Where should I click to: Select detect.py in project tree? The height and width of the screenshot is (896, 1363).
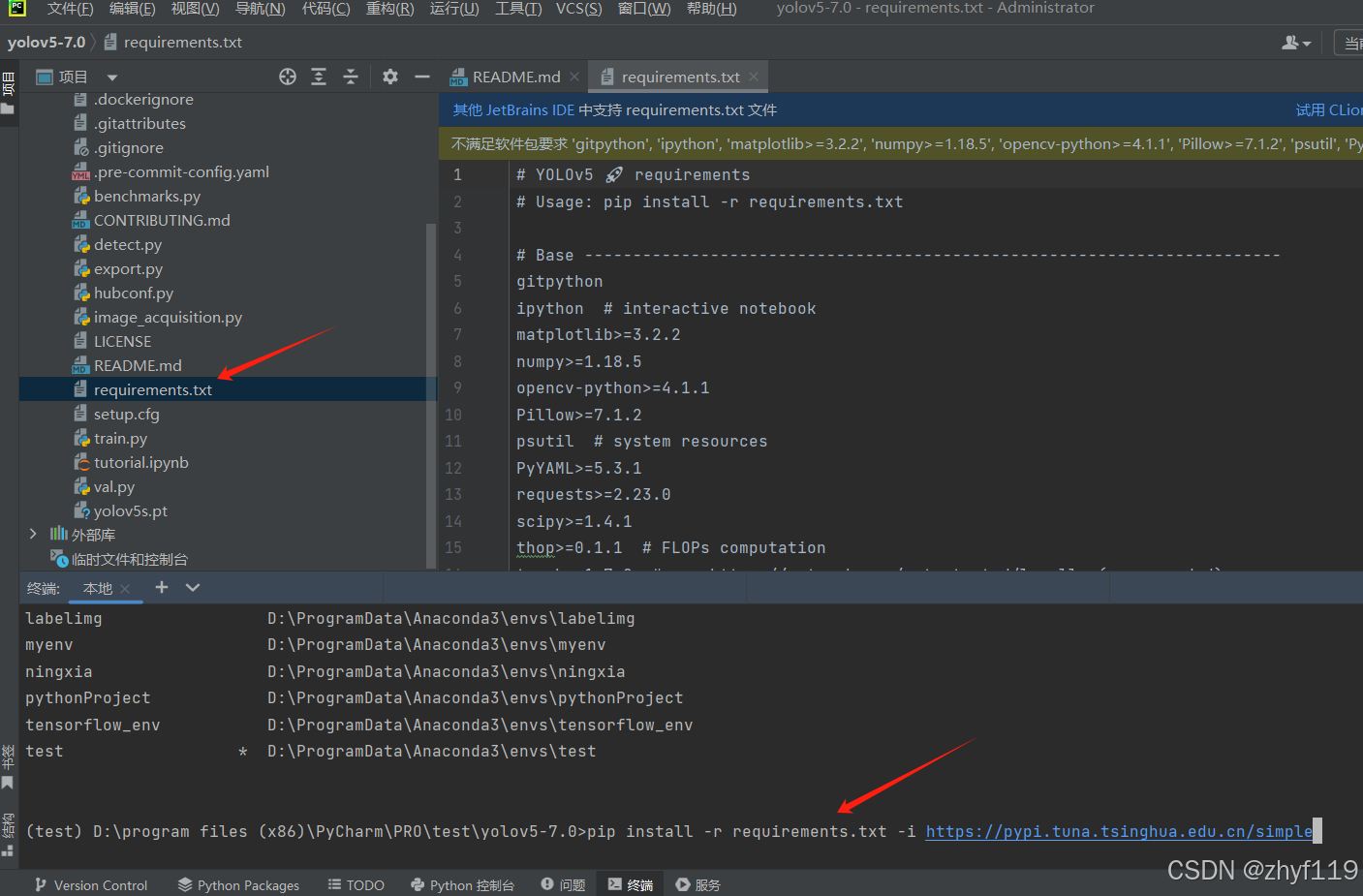point(128,244)
